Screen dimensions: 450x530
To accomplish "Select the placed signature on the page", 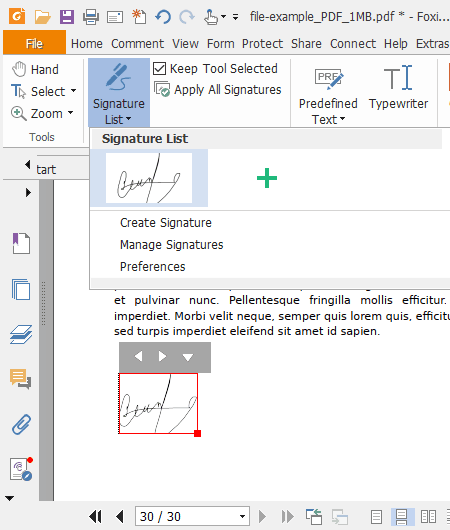I will point(158,403).
